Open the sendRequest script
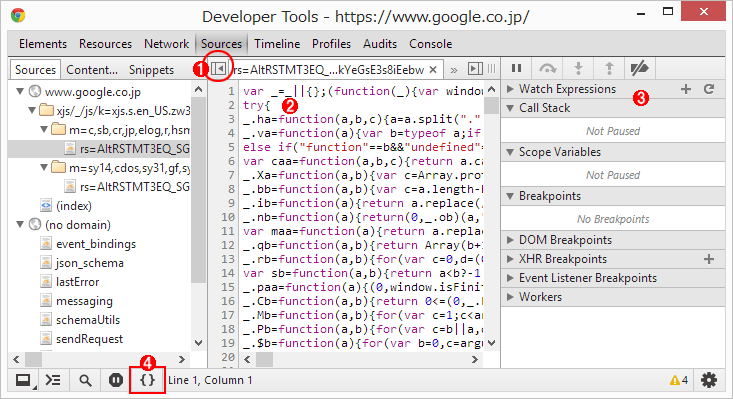 (x=89, y=339)
